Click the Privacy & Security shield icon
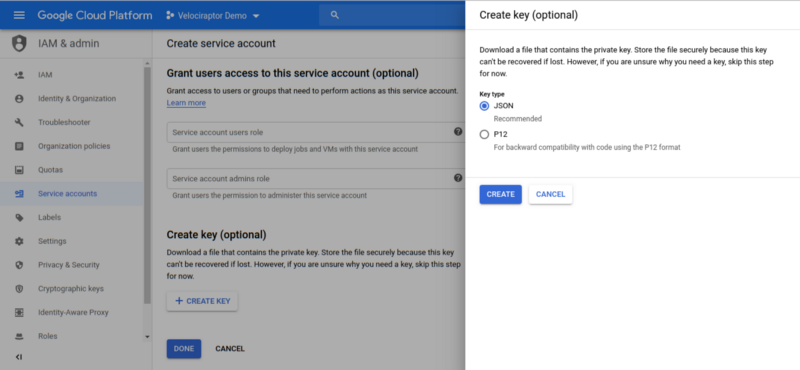Screen dimensions: 800x370 tap(19, 265)
